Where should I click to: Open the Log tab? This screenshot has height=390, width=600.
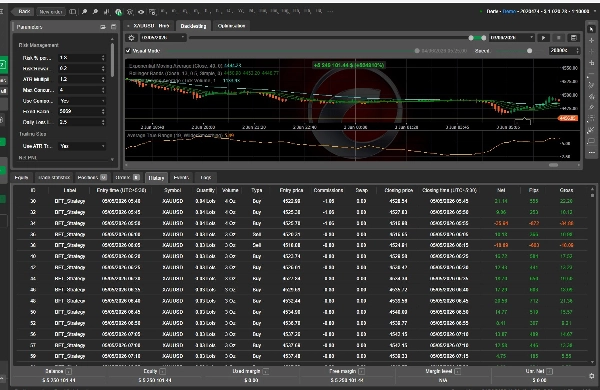[206, 178]
